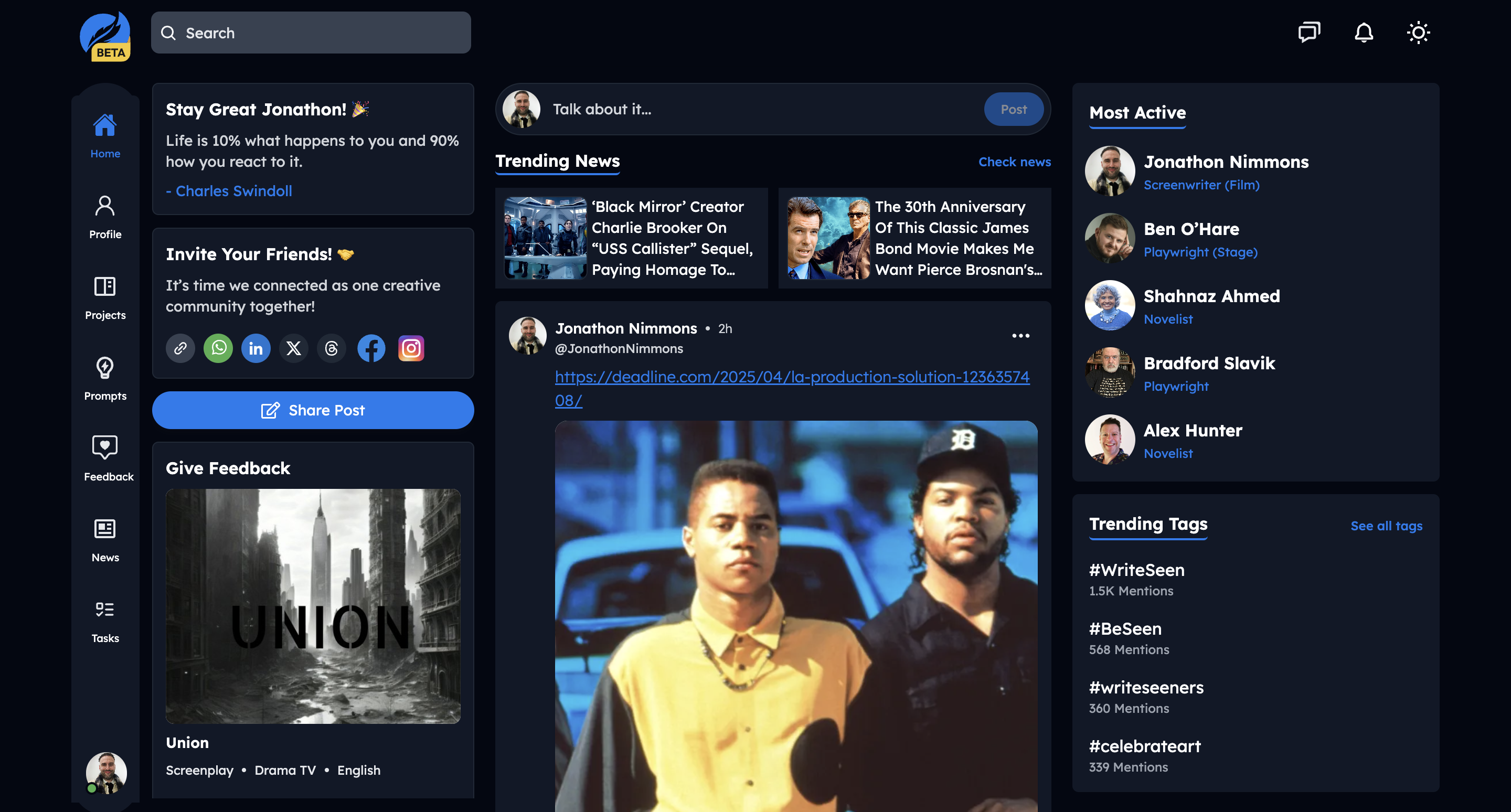Viewport: 1511px width, 812px height.
Task: Share invite via Instagram icon
Action: click(x=411, y=348)
